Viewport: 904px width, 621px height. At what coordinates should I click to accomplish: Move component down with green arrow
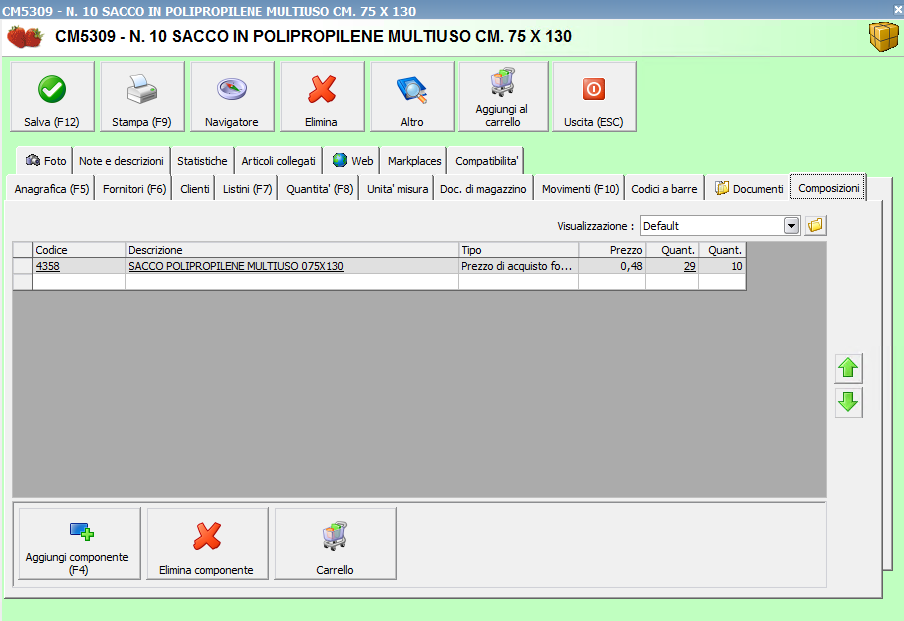[x=848, y=402]
